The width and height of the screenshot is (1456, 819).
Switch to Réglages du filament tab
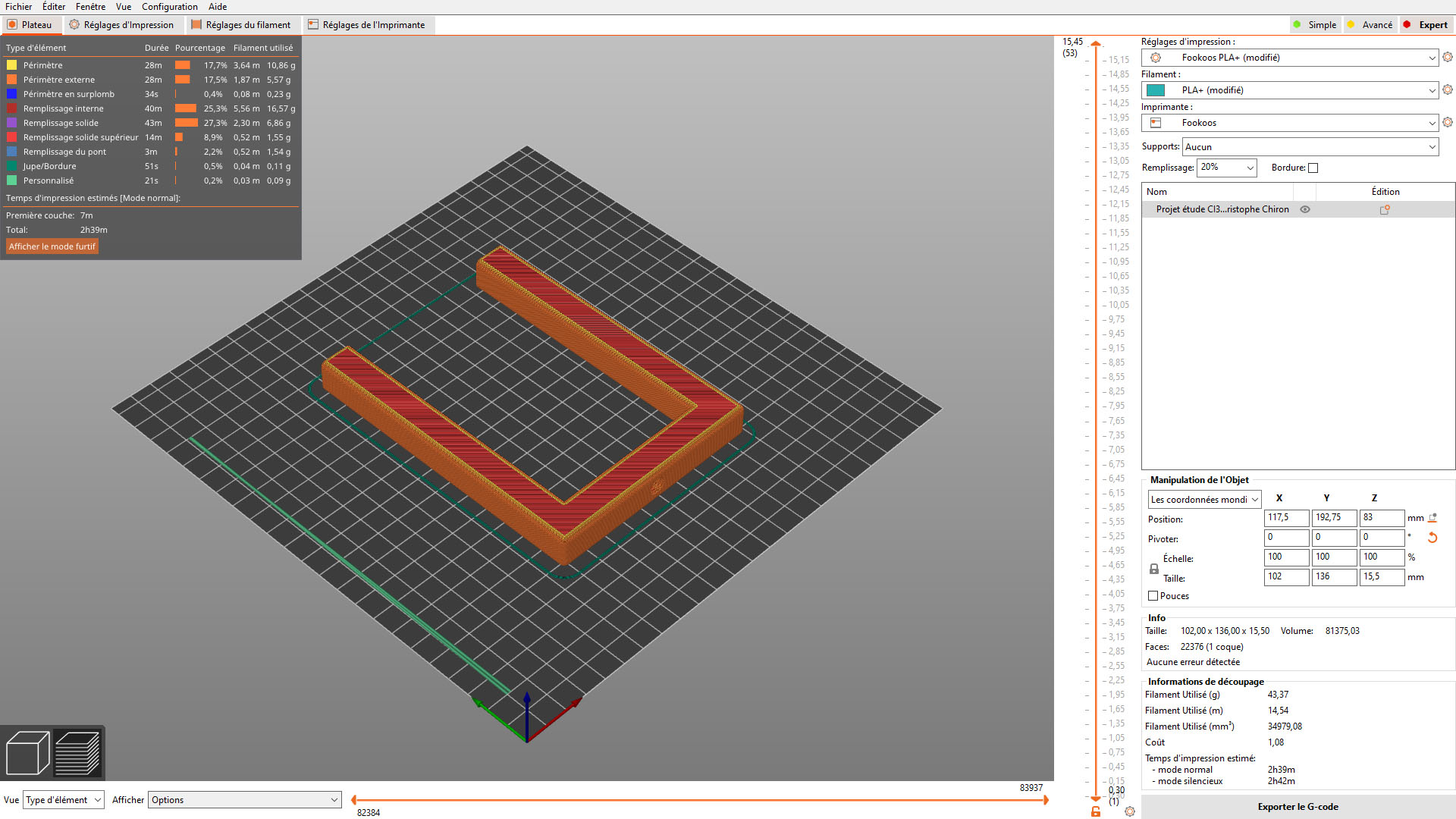(241, 25)
